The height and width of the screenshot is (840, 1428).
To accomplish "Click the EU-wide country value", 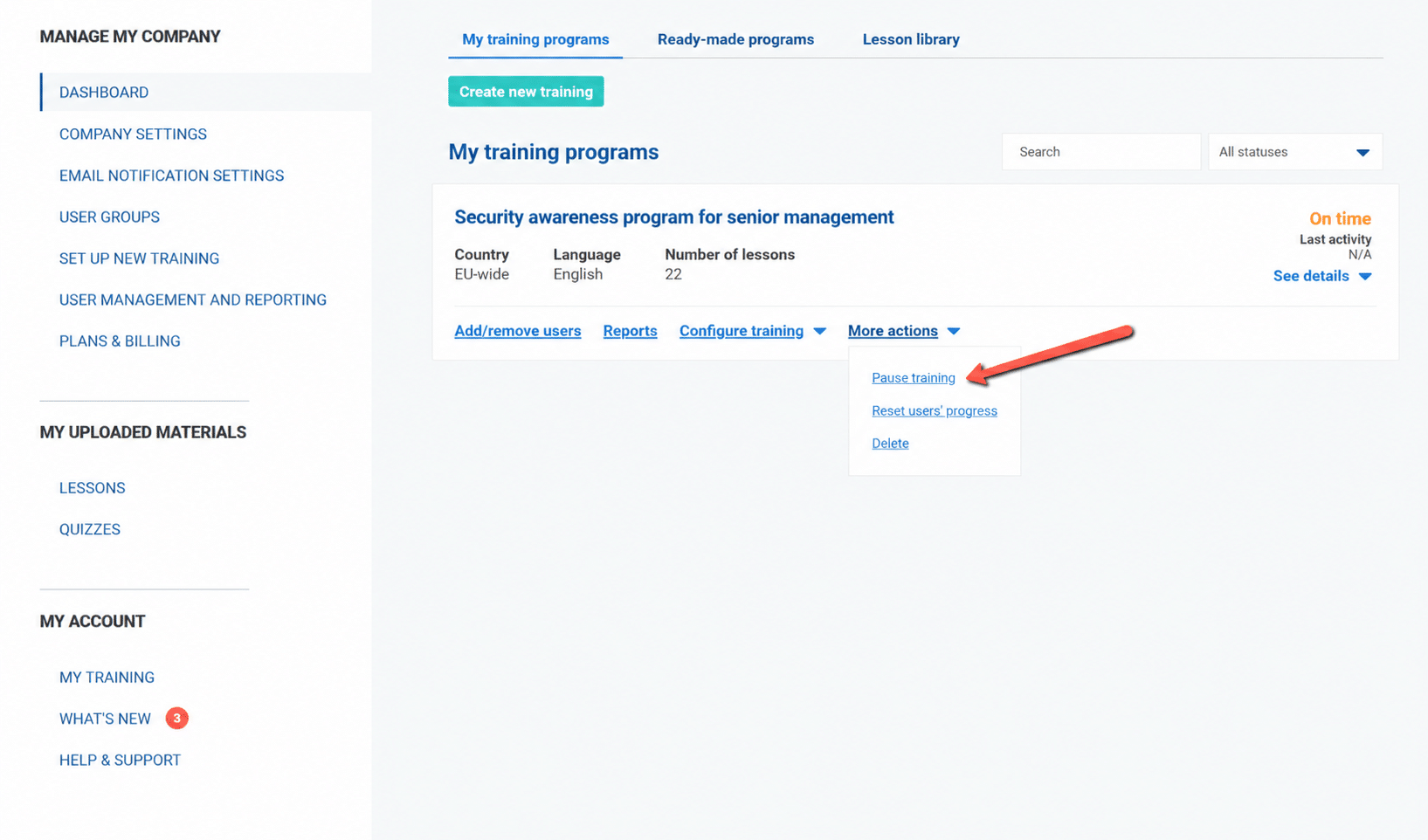I will click(x=481, y=274).
